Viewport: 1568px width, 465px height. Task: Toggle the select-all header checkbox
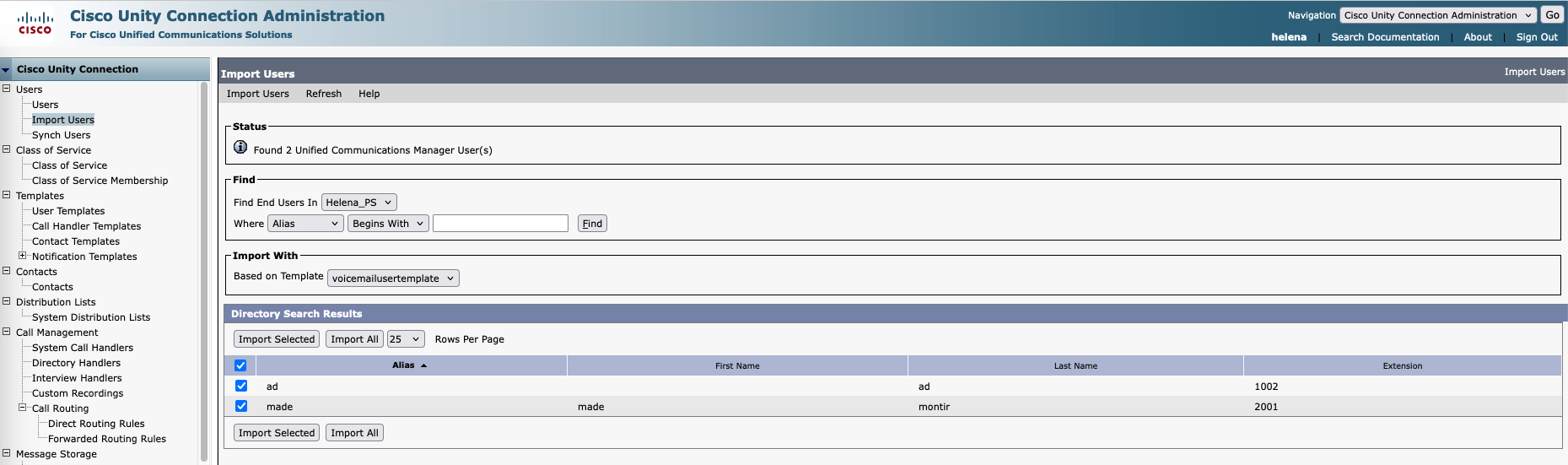pyautogui.click(x=240, y=365)
